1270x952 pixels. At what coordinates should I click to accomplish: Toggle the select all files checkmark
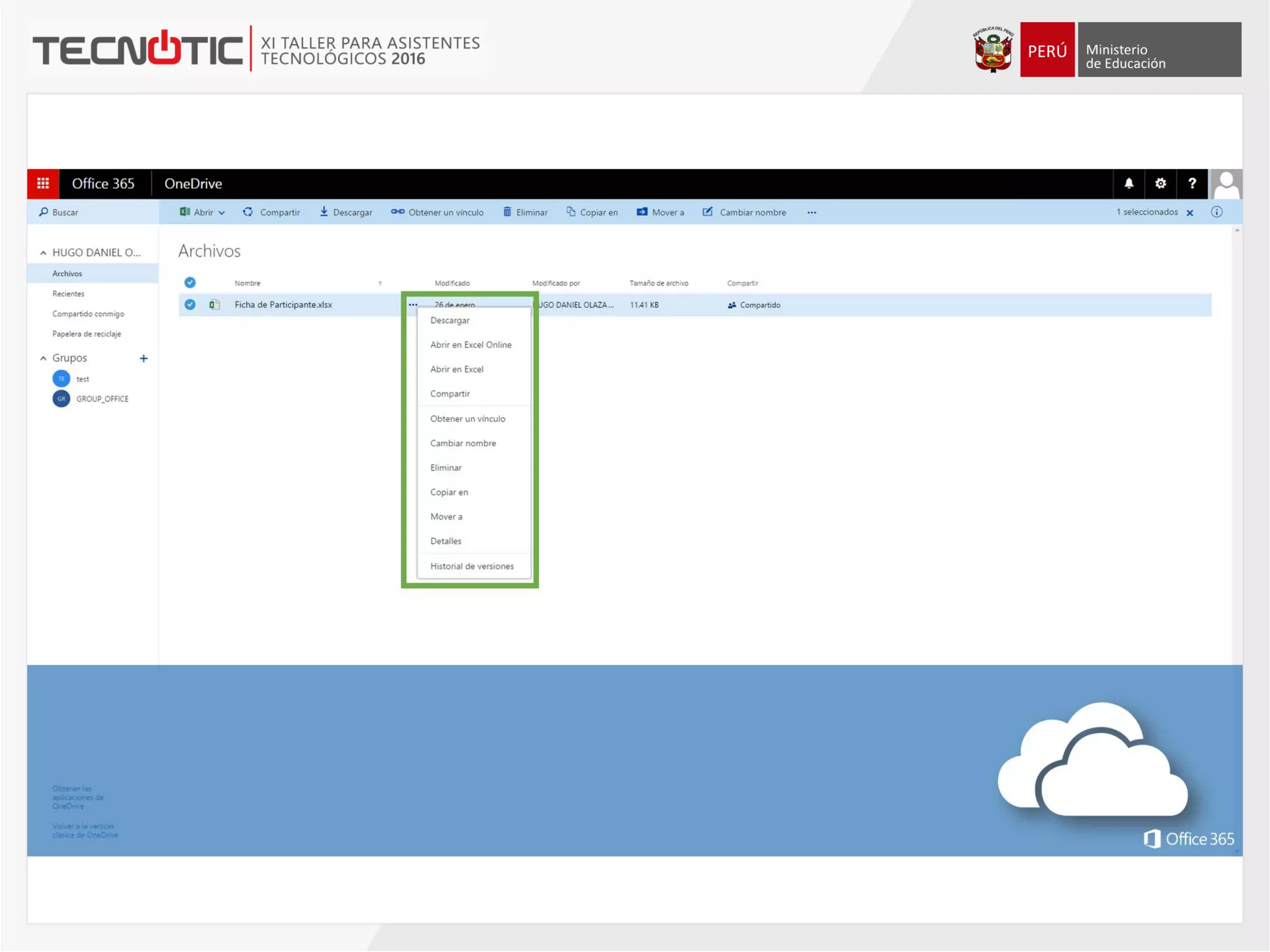(190, 283)
